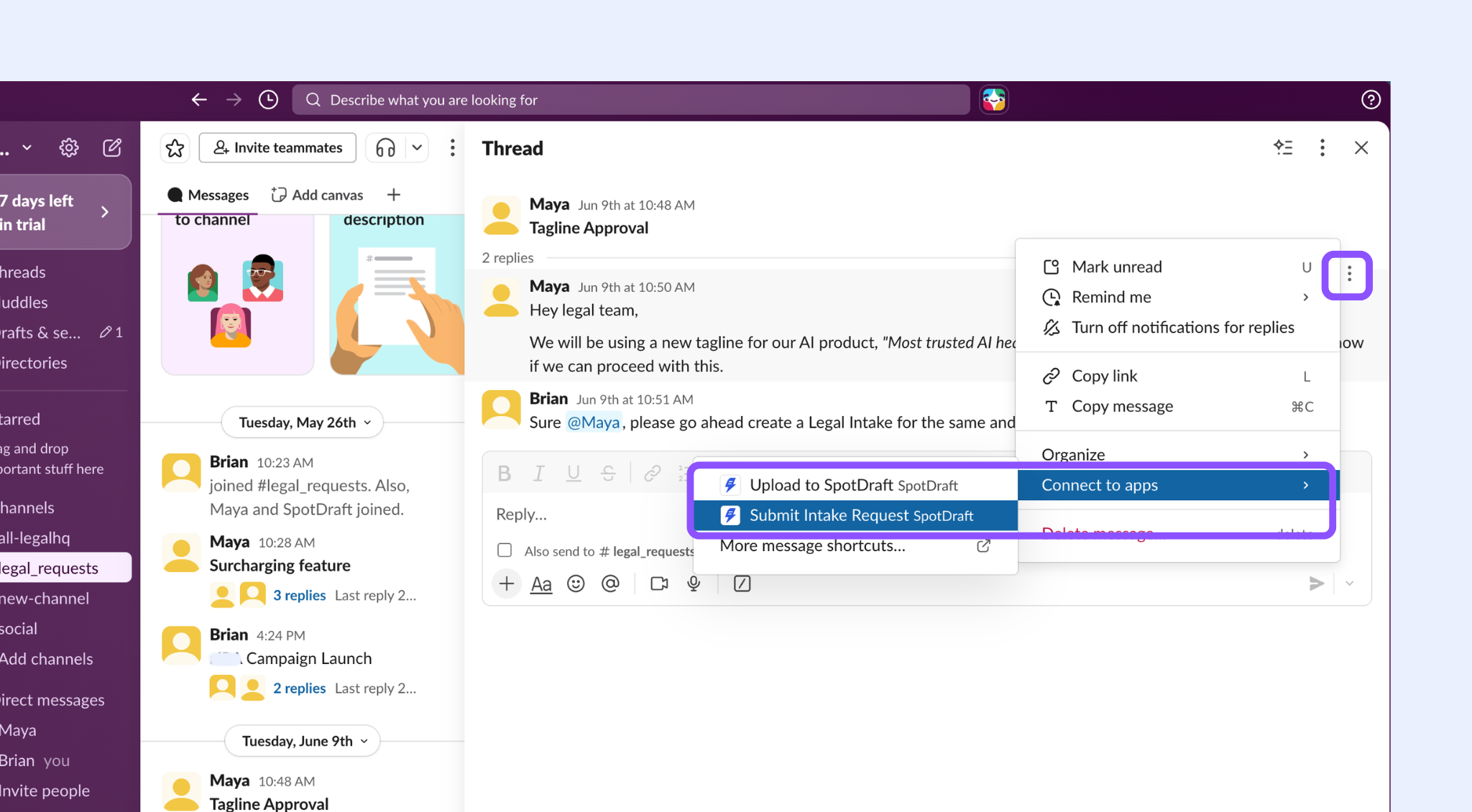Viewport: 1472px width, 812px height.
Task: Click the @Maya mention link
Action: pos(594,423)
